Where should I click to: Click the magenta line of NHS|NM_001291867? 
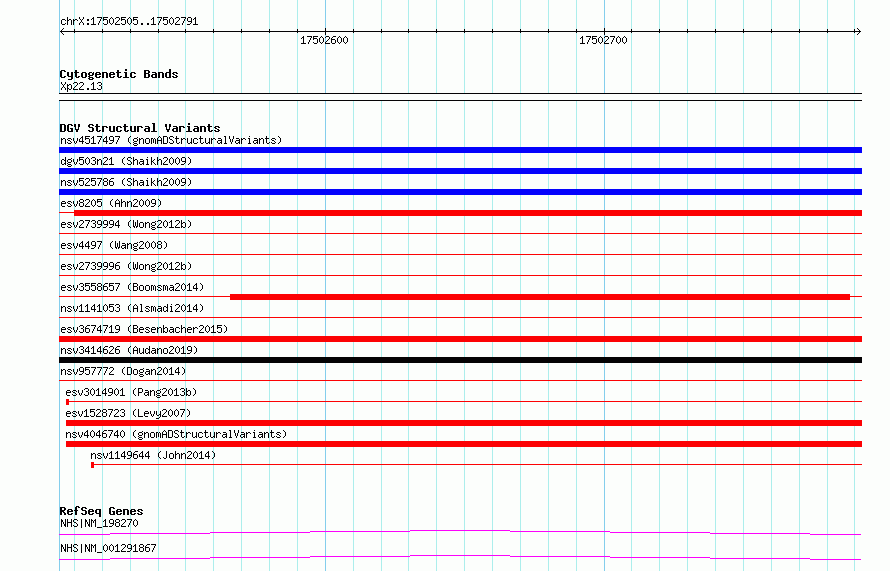[x=460, y=557]
